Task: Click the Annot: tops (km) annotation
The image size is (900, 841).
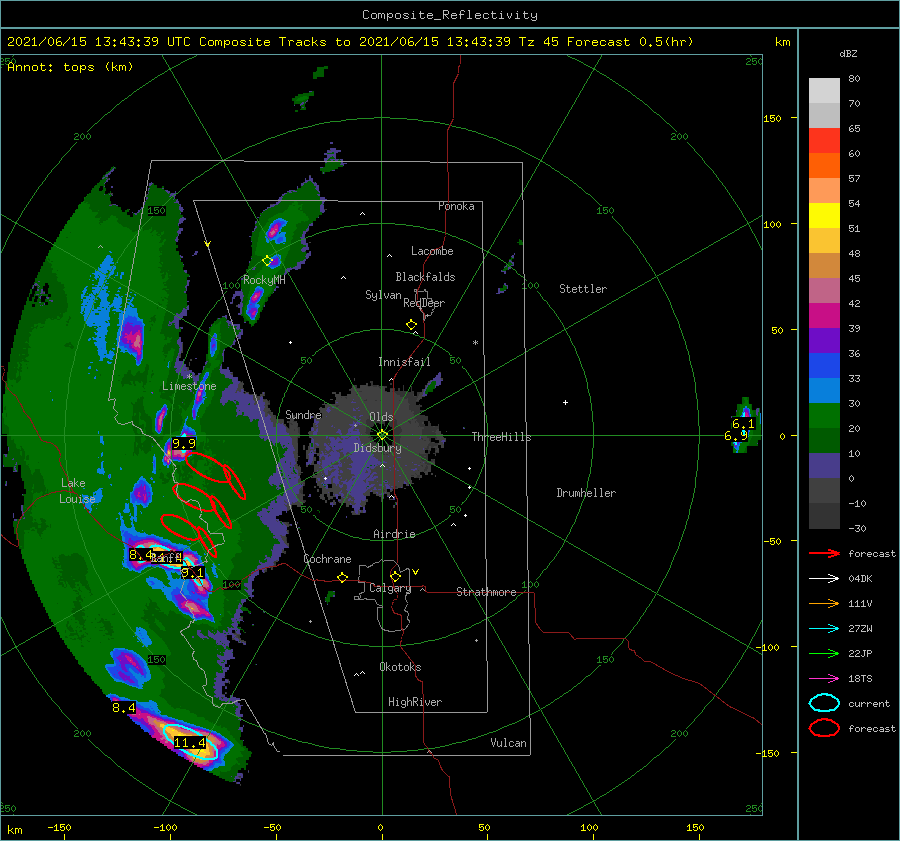Action: (x=71, y=67)
